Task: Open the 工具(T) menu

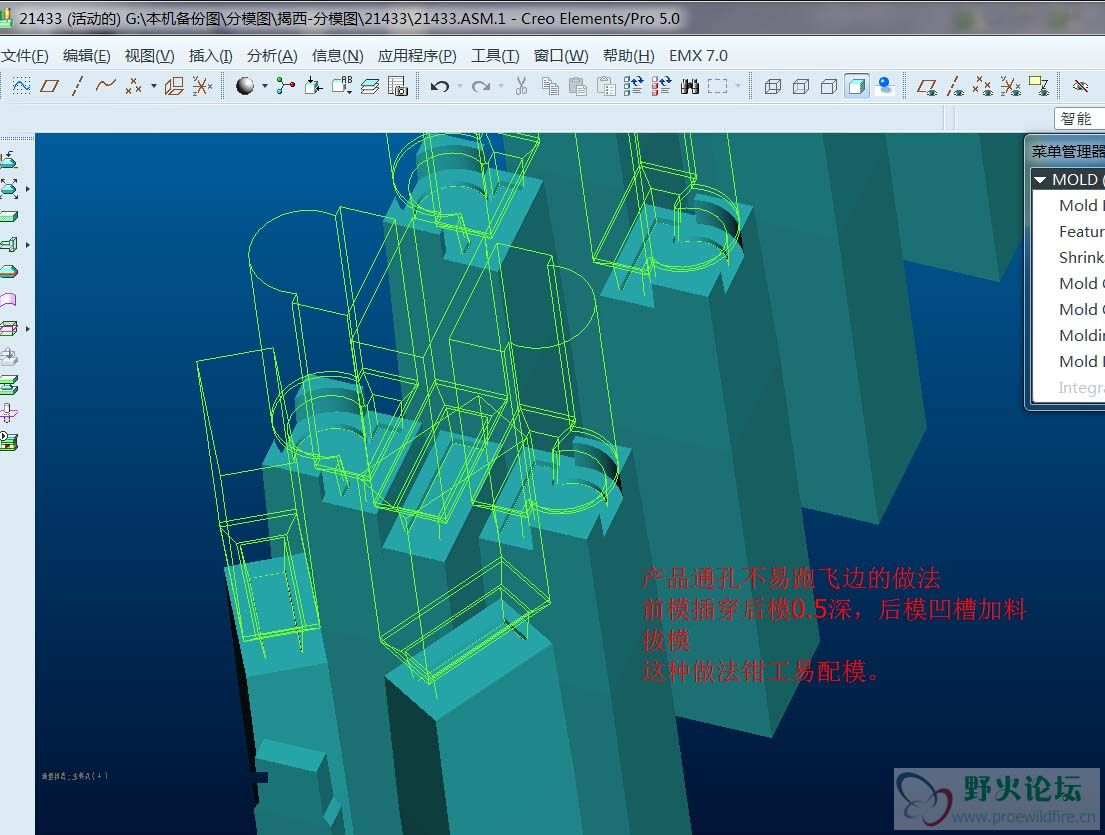Action: [x=495, y=56]
